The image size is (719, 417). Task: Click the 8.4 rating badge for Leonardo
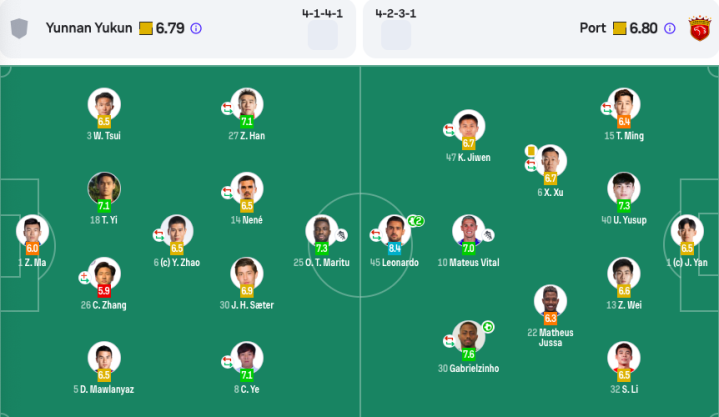pos(394,248)
